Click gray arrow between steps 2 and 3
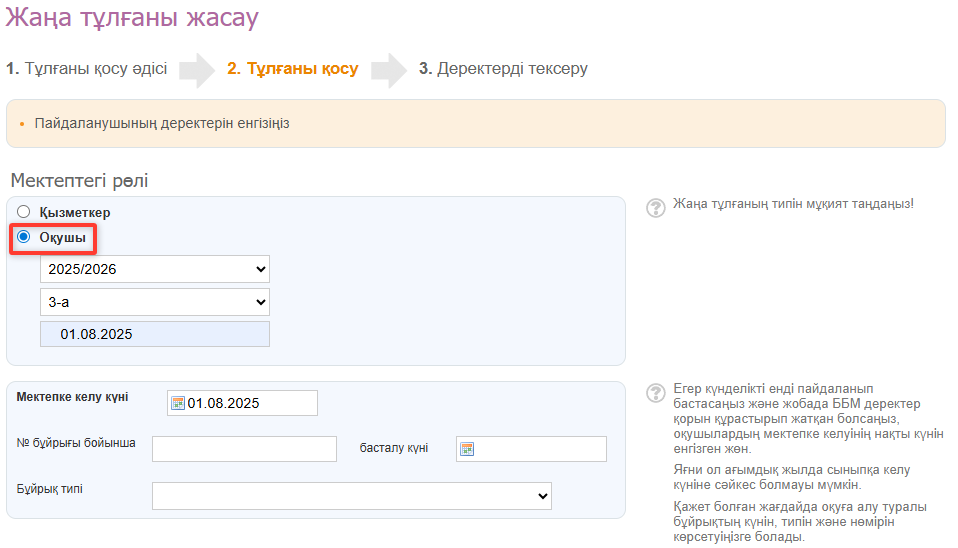This screenshot has width=958, height=548. point(388,70)
